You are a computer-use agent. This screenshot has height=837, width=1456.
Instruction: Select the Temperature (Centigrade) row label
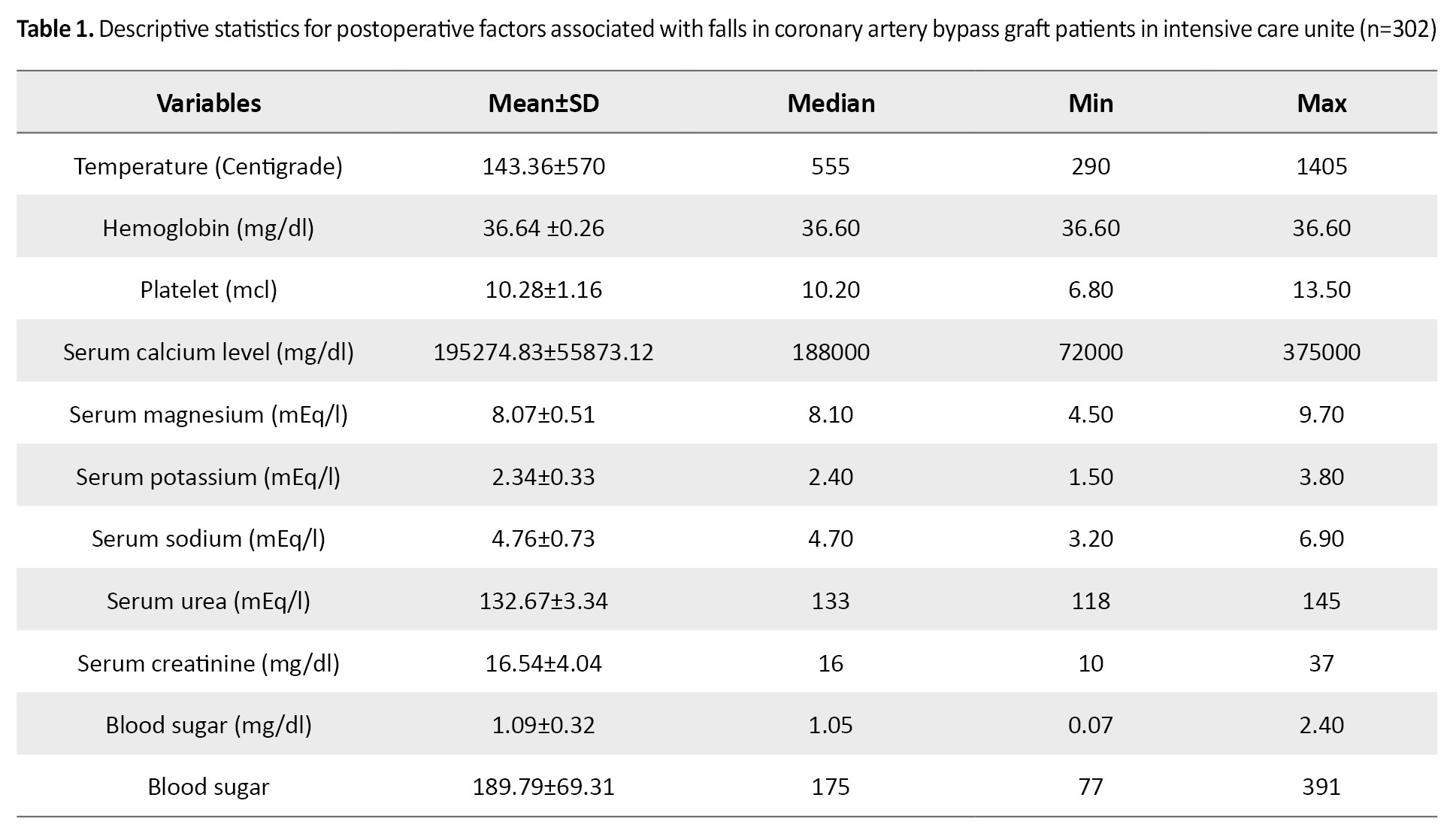tap(208, 166)
